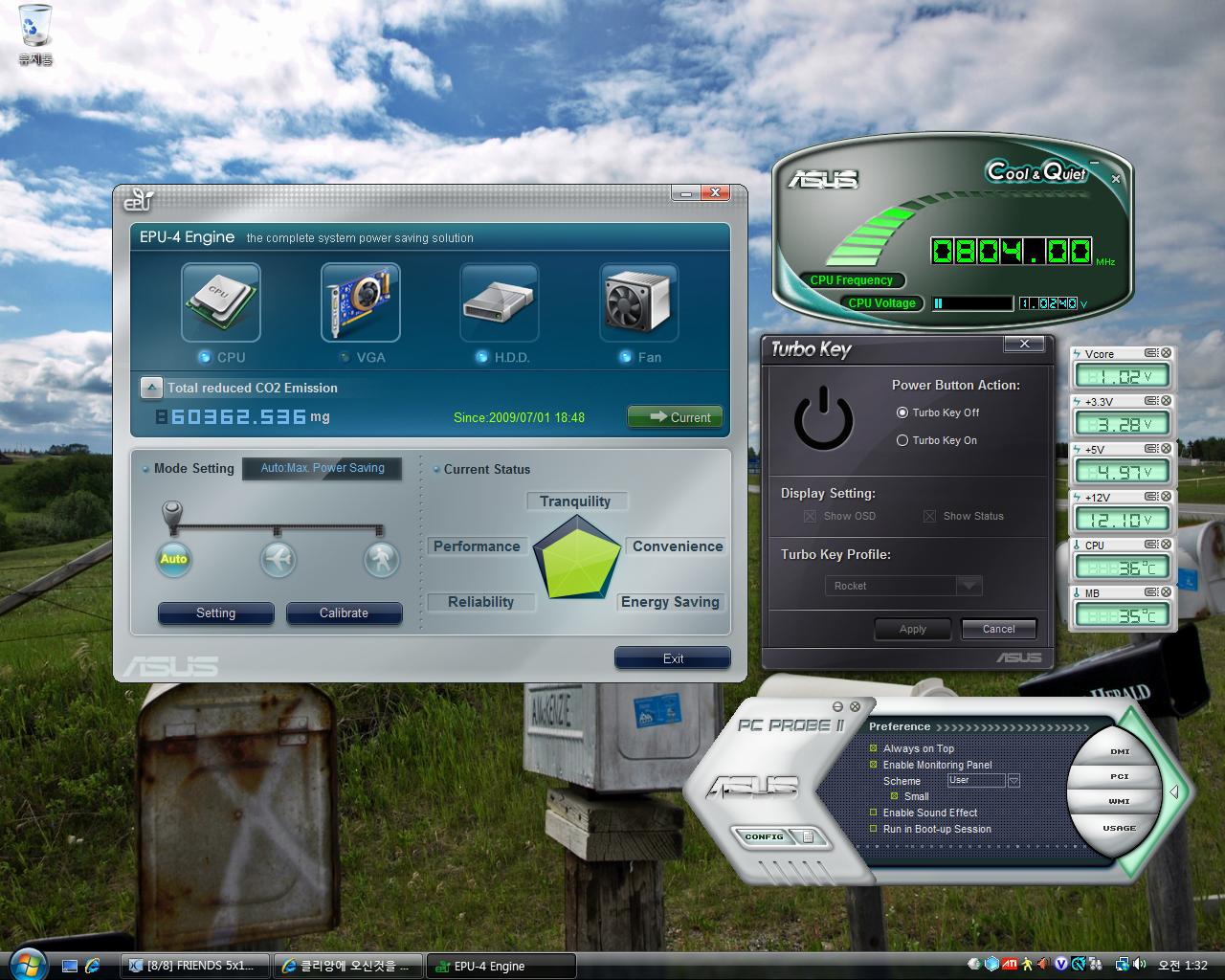Close the Vcore sensor panel
The height and width of the screenshot is (980, 1225).
click(x=1167, y=353)
